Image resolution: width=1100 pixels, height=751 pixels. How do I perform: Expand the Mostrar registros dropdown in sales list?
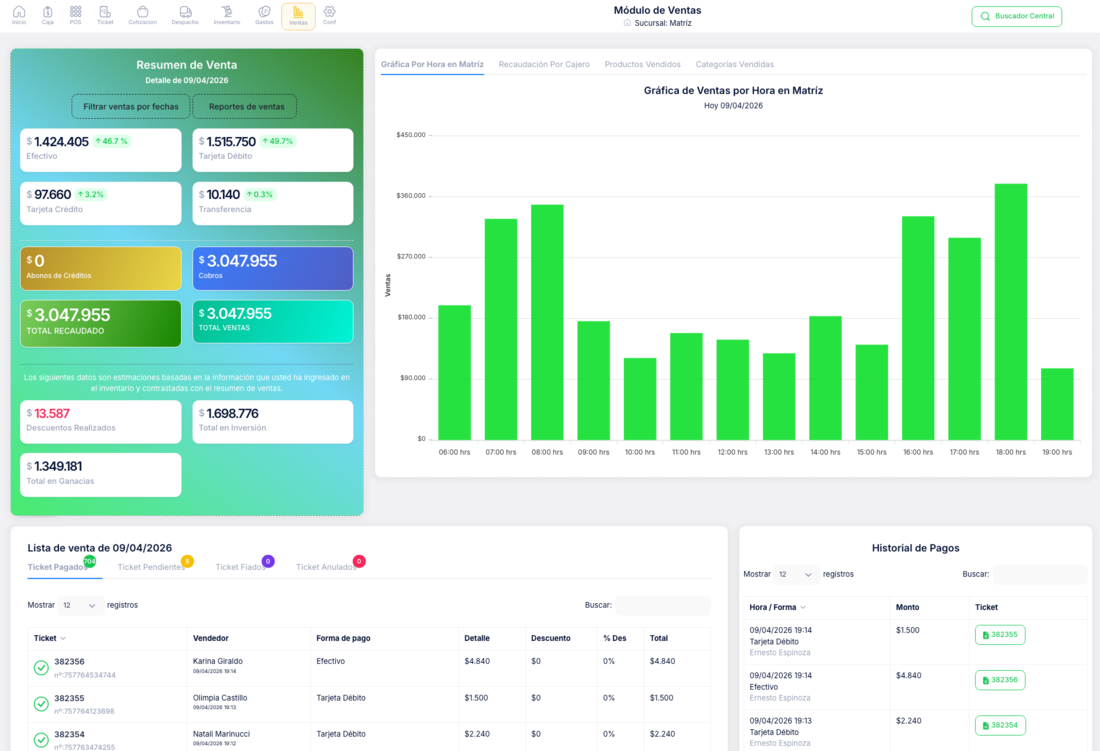(80, 605)
